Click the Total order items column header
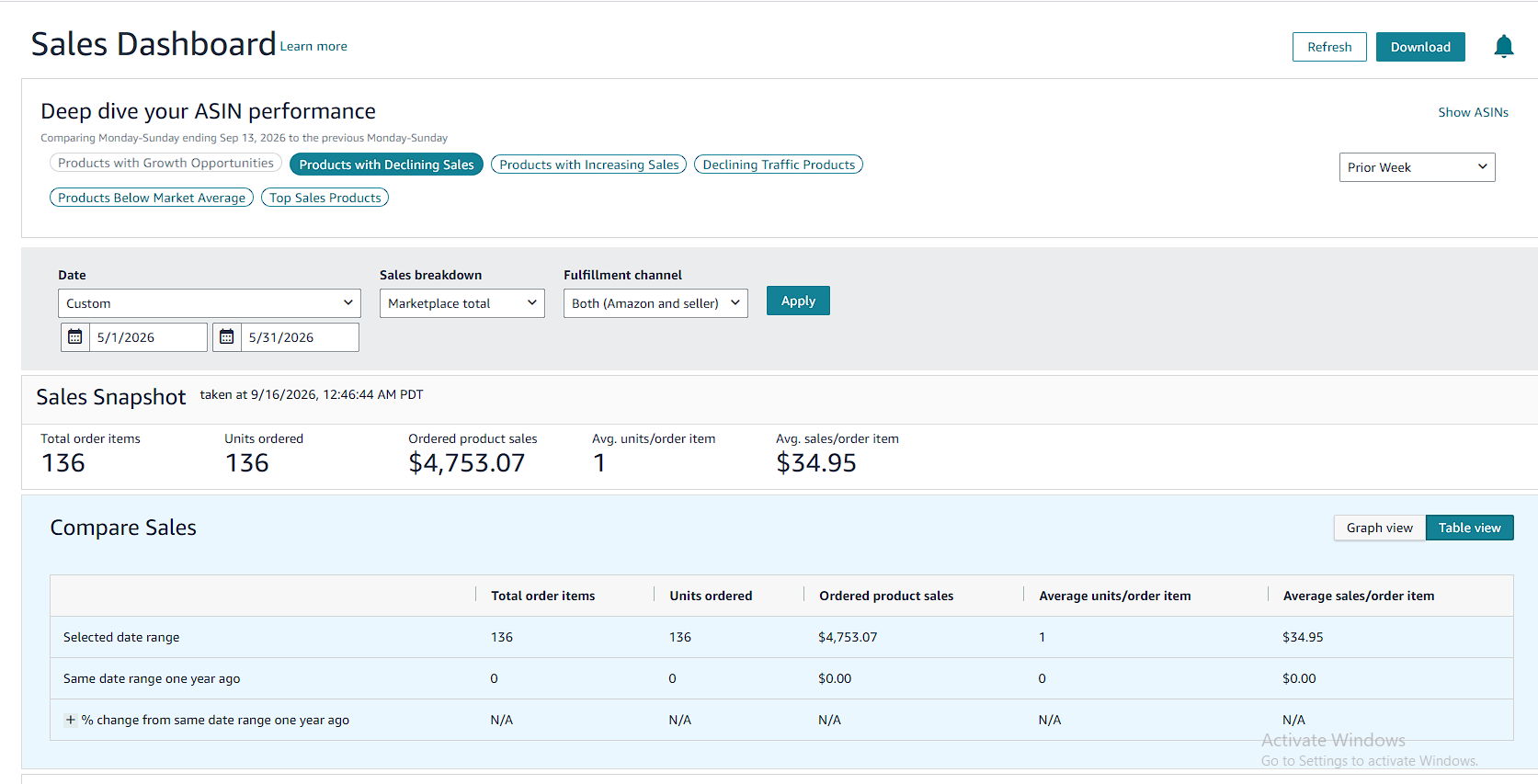Image resolution: width=1538 pixels, height=784 pixels. (543, 596)
